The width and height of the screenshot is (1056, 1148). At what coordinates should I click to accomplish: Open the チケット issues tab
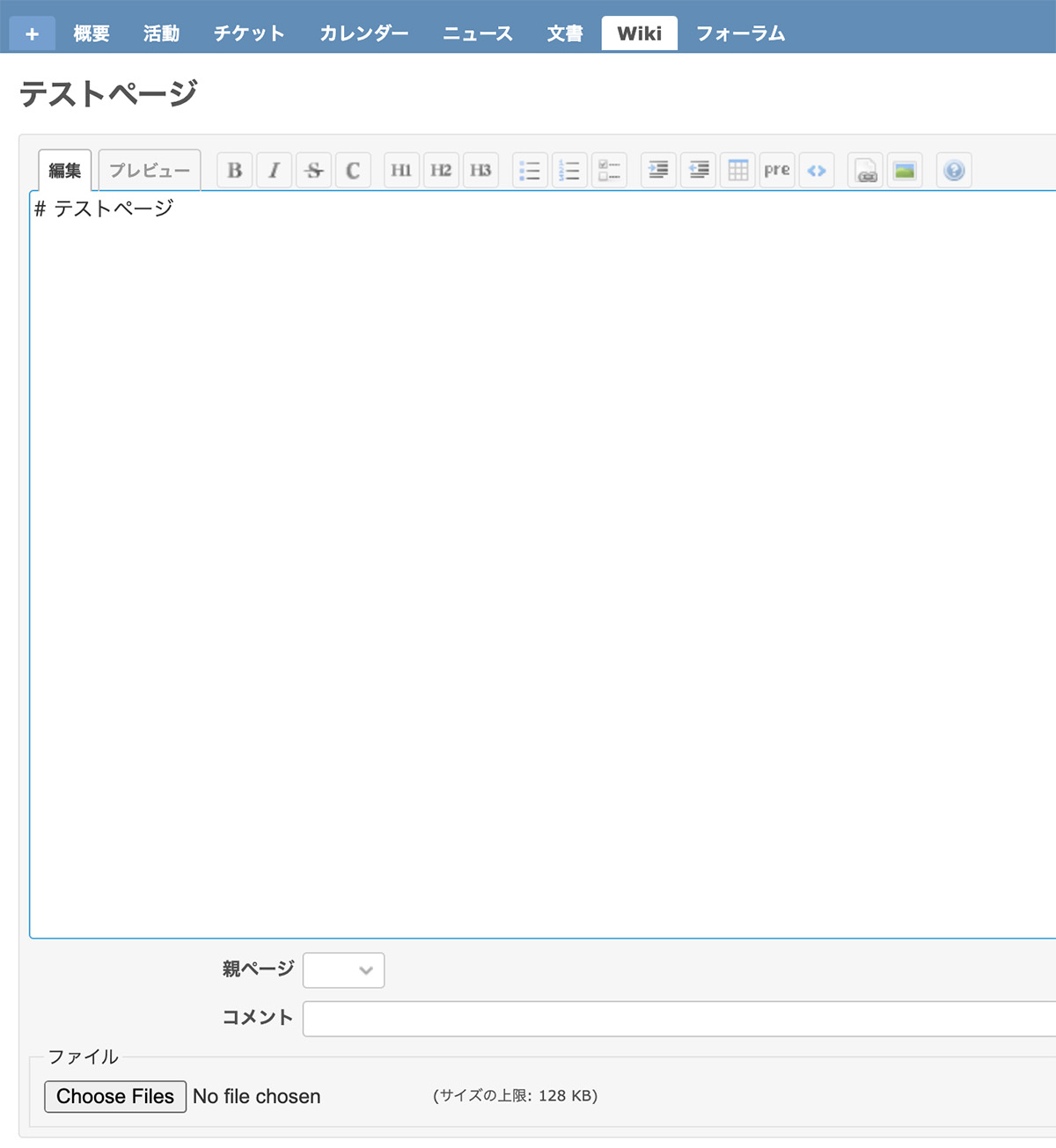[x=249, y=33]
